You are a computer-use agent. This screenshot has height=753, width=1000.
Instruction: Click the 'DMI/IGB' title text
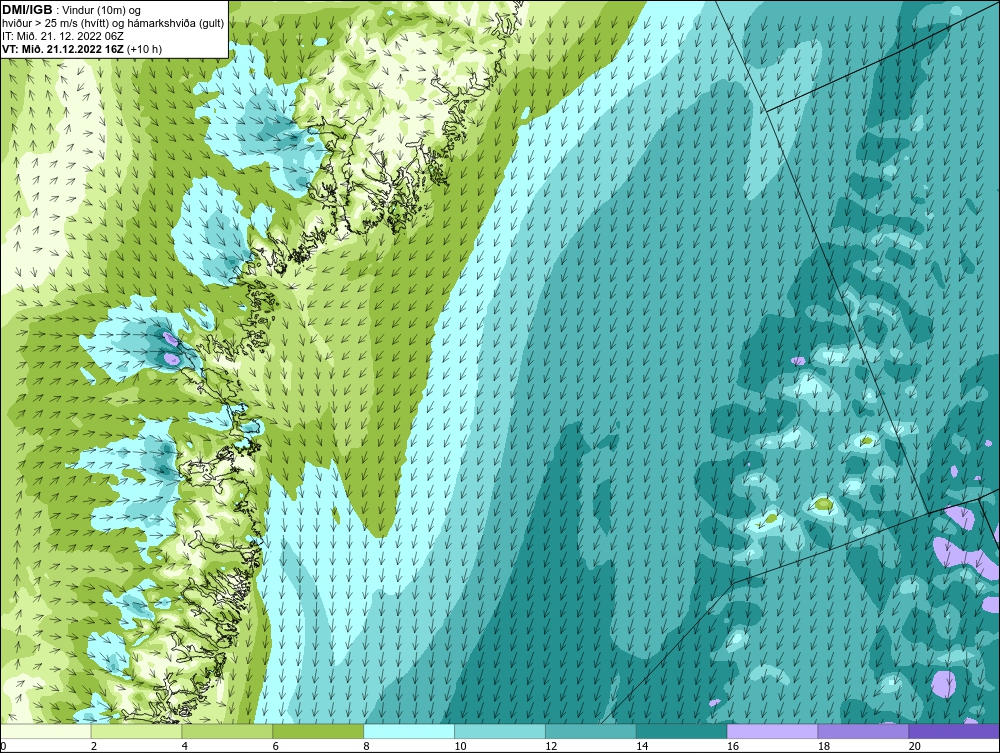click(x=27, y=10)
